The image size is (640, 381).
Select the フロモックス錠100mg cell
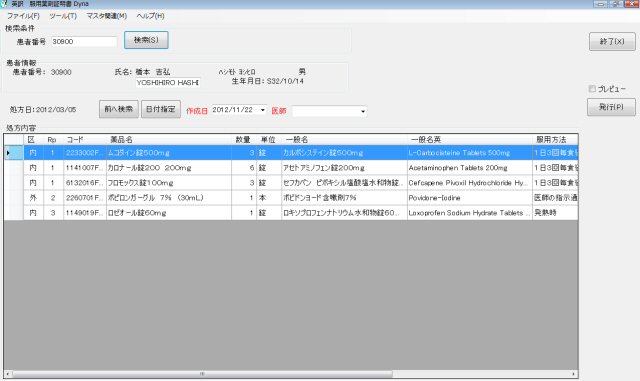tap(169, 183)
